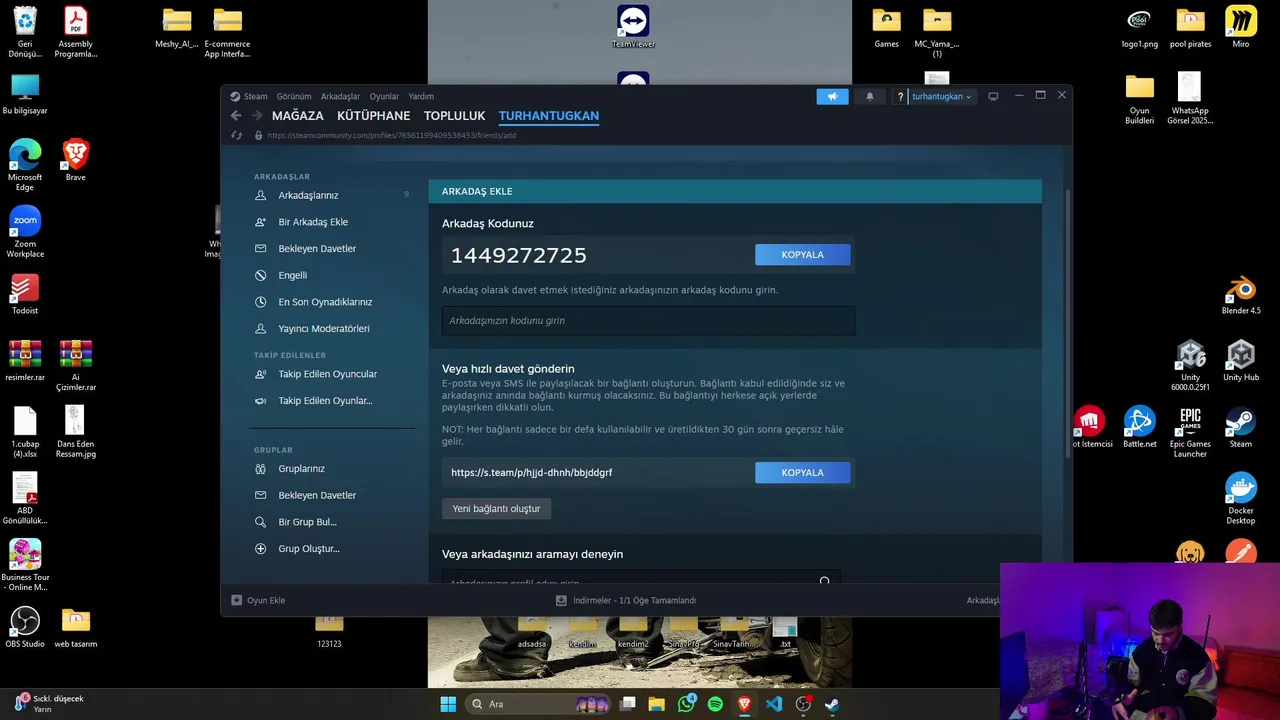Viewport: 1280px width, 720px height.
Task: Open the Blender 4.5 desktop icon
Action: 1241,294
